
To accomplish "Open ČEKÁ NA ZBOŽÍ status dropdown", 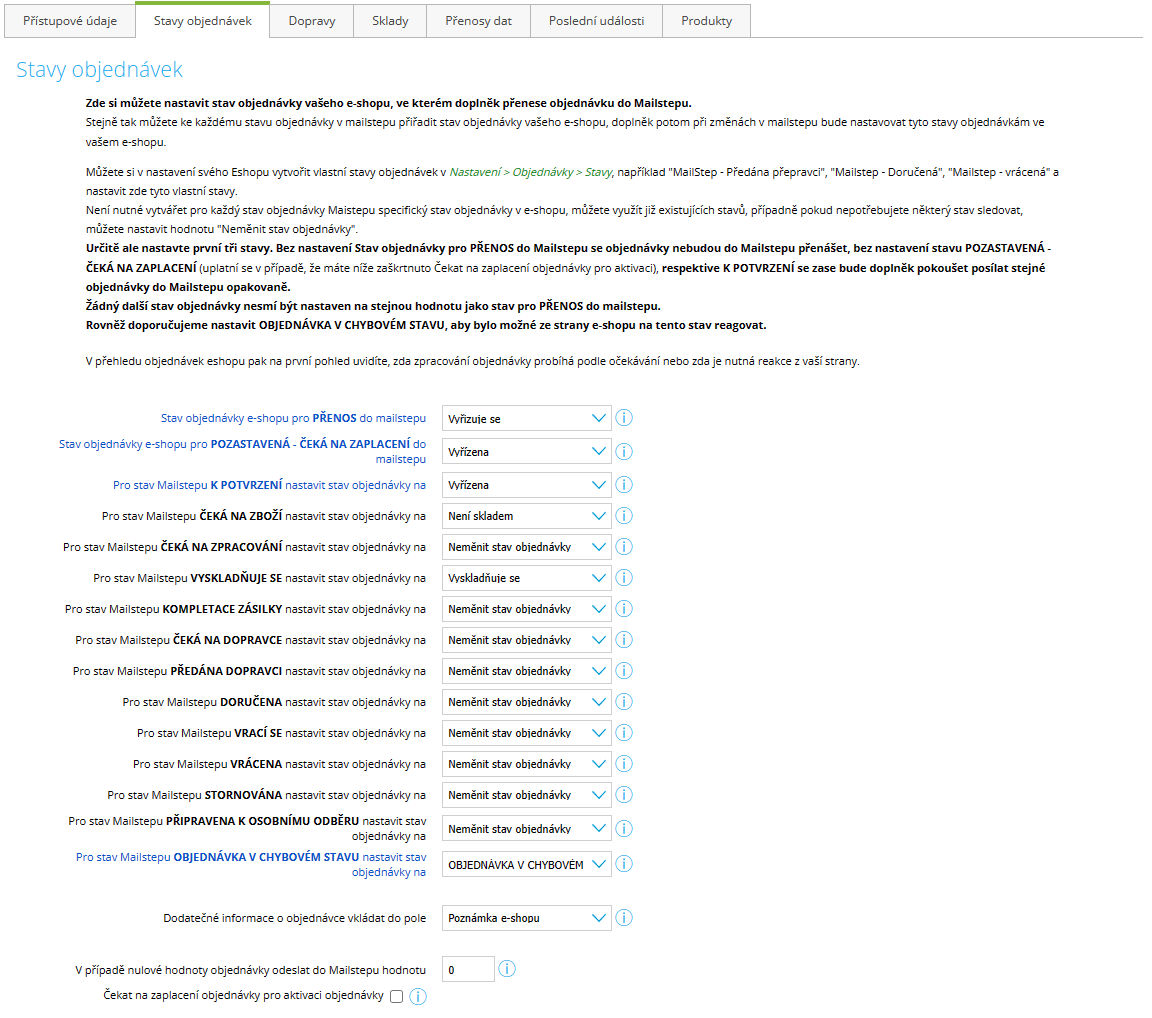I will coord(526,516).
